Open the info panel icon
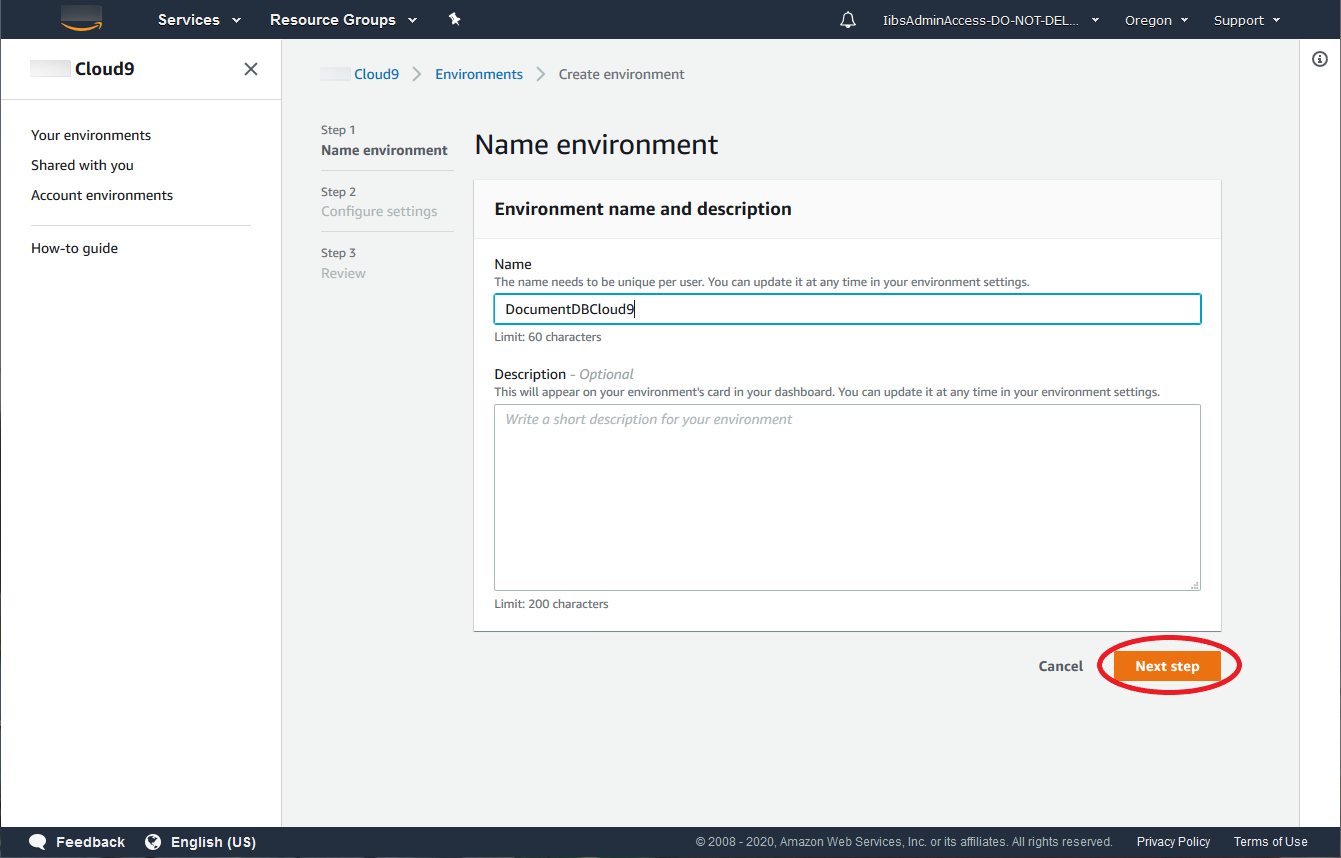The width and height of the screenshot is (1341, 858). click(x=1319, y=60)
